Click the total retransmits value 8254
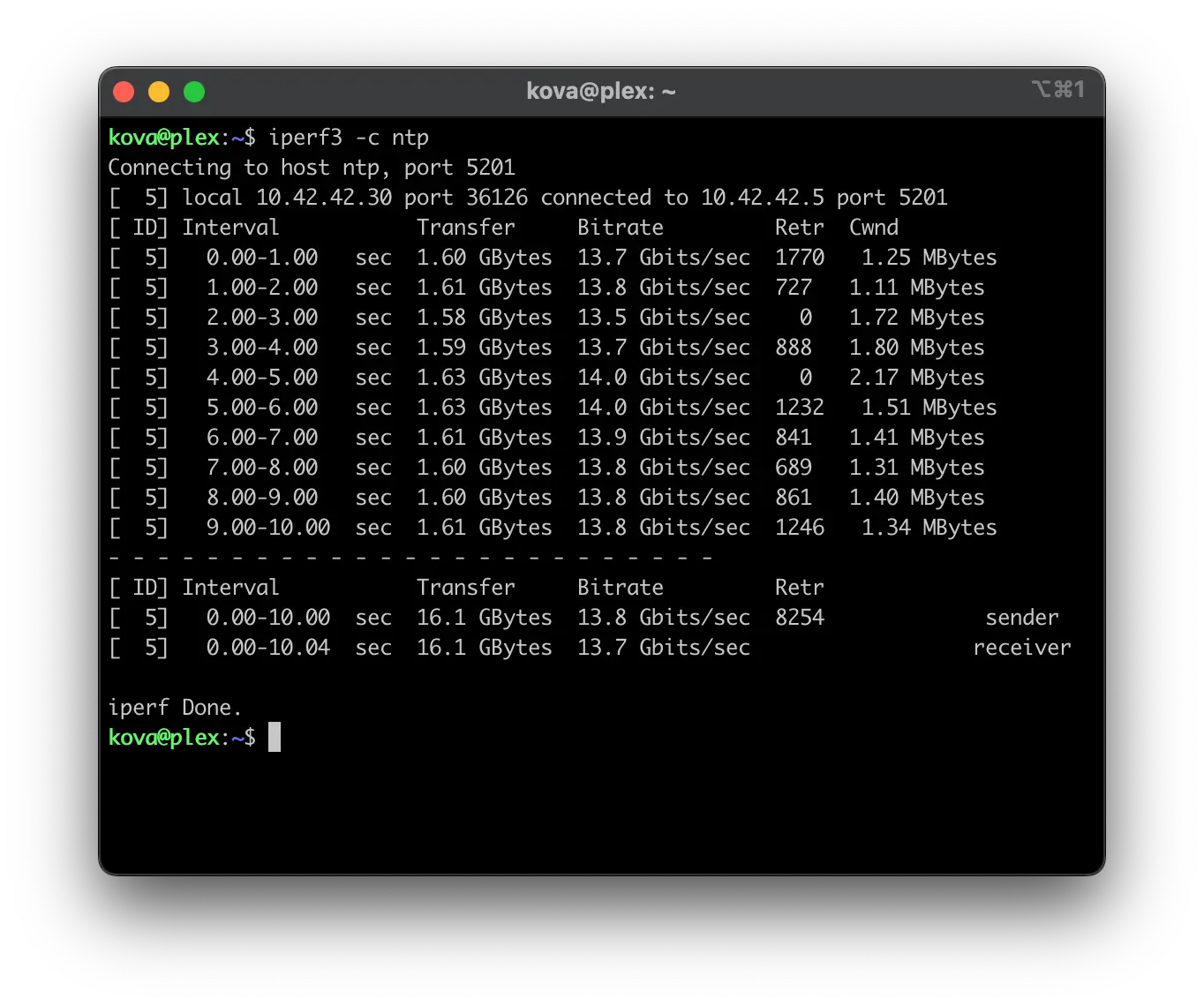Viewport: 1204px width, 1006px height. (x=799, y=618)
